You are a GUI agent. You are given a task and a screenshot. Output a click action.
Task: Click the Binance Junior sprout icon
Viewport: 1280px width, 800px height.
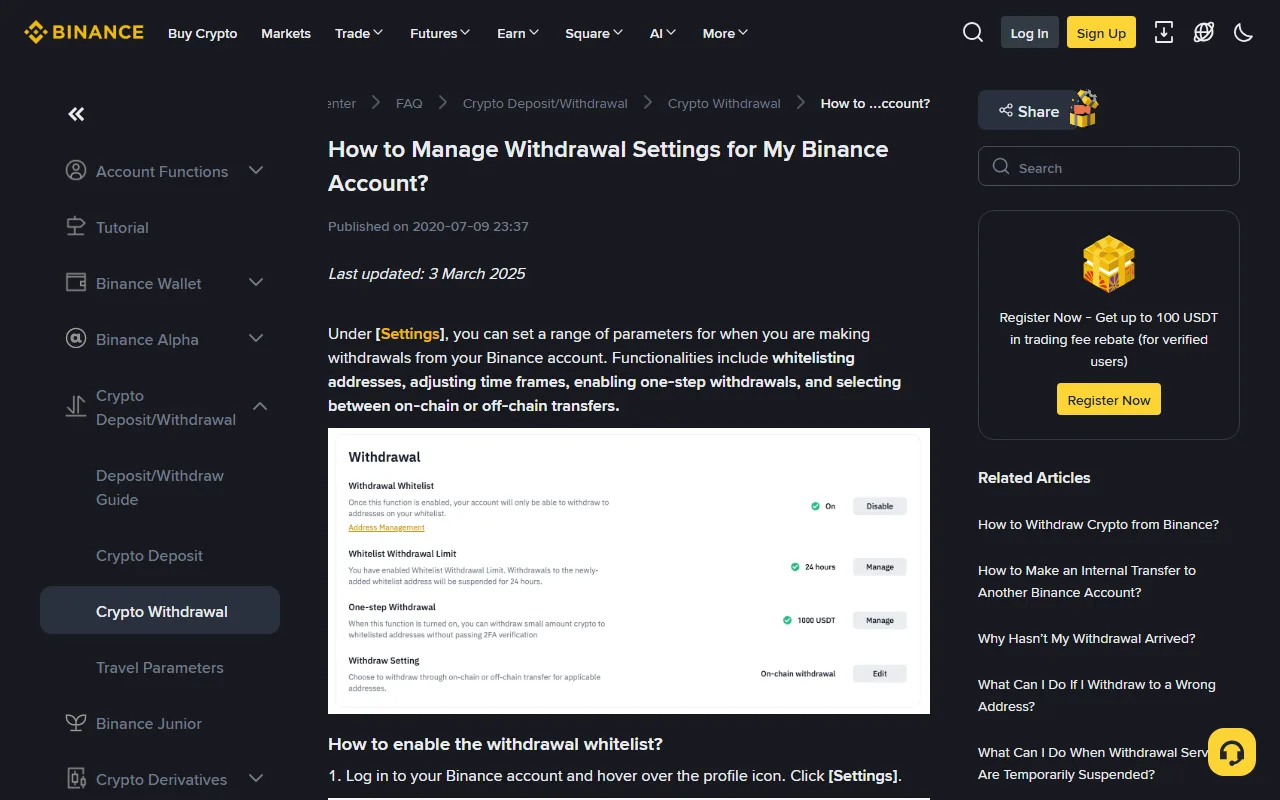[x=76, y=723]
